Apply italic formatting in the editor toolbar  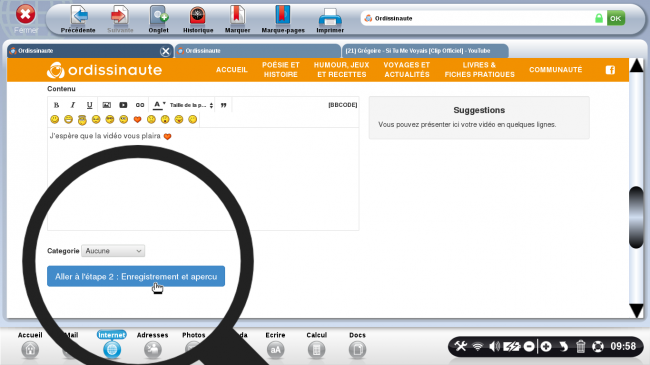(x=73, y=105)
